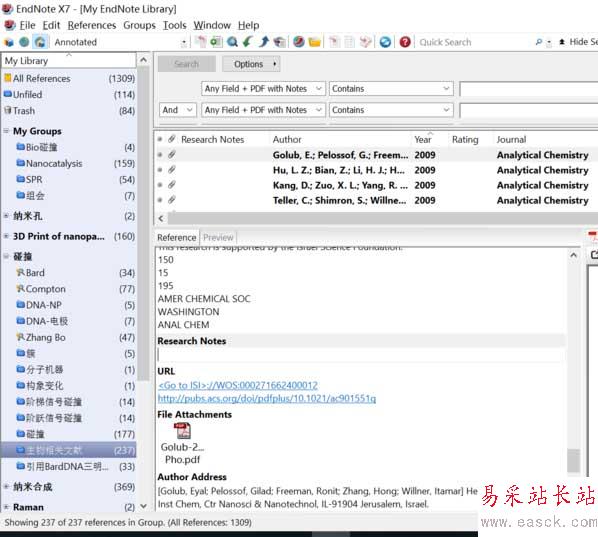Click the groups panel vertical scrollbar thumb
The width and height of the screenshot is (598, 537).
[143, 224]
